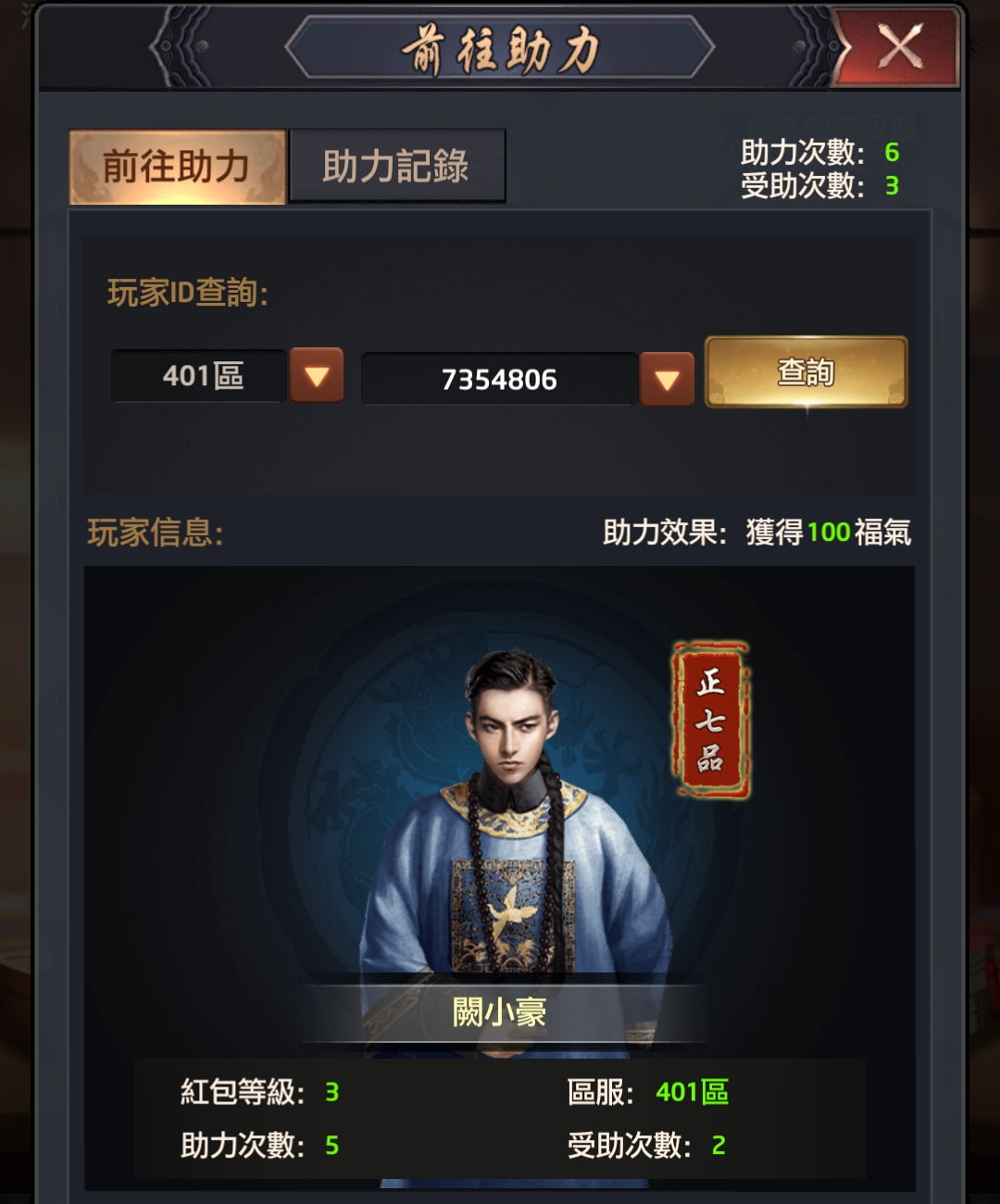Click the 助力效果 100 福氣 text
Screen dimensions: 1000x1204
pos(756,532)
